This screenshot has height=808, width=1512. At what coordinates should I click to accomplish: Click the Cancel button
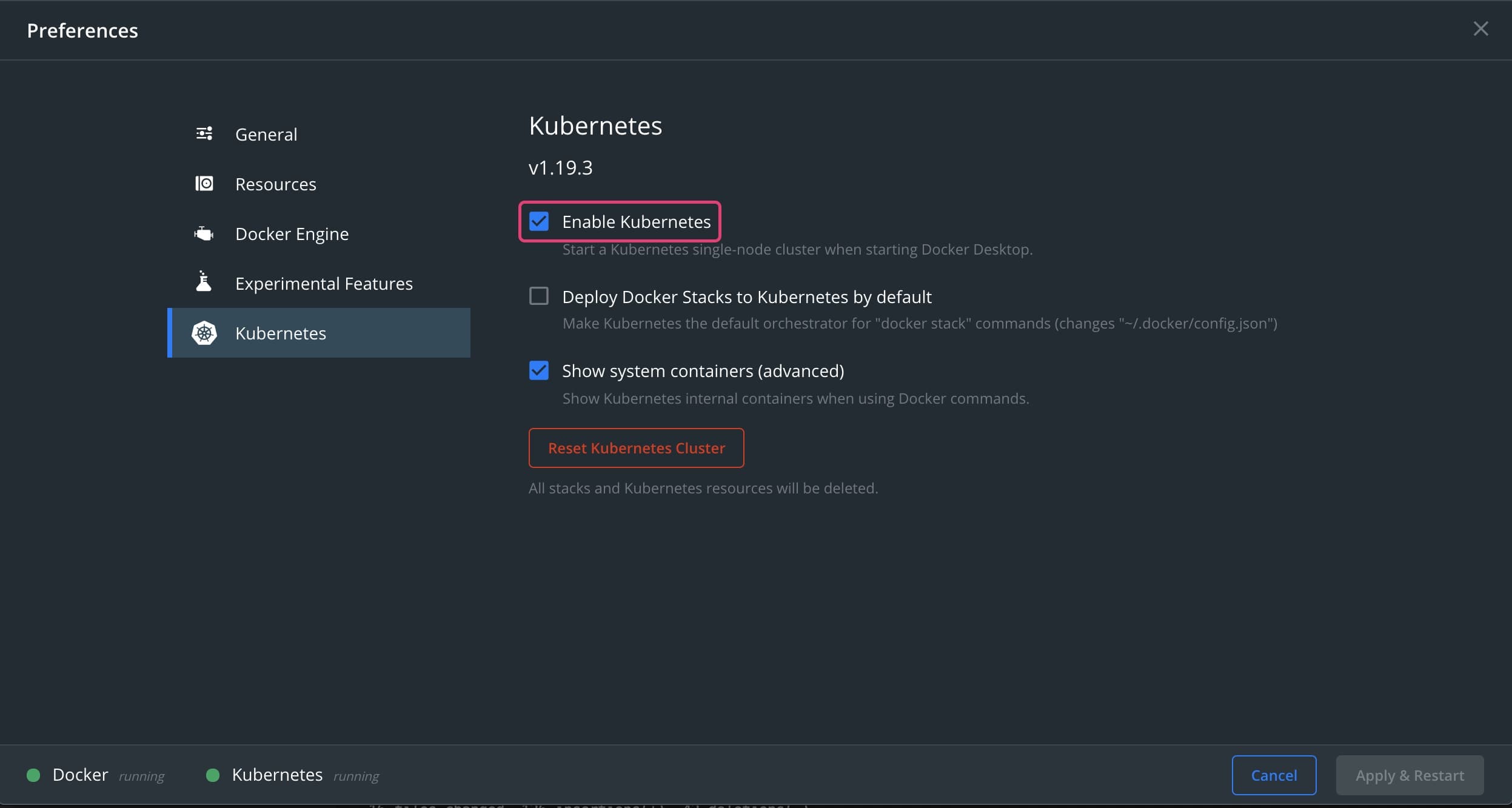(1274, 773)
